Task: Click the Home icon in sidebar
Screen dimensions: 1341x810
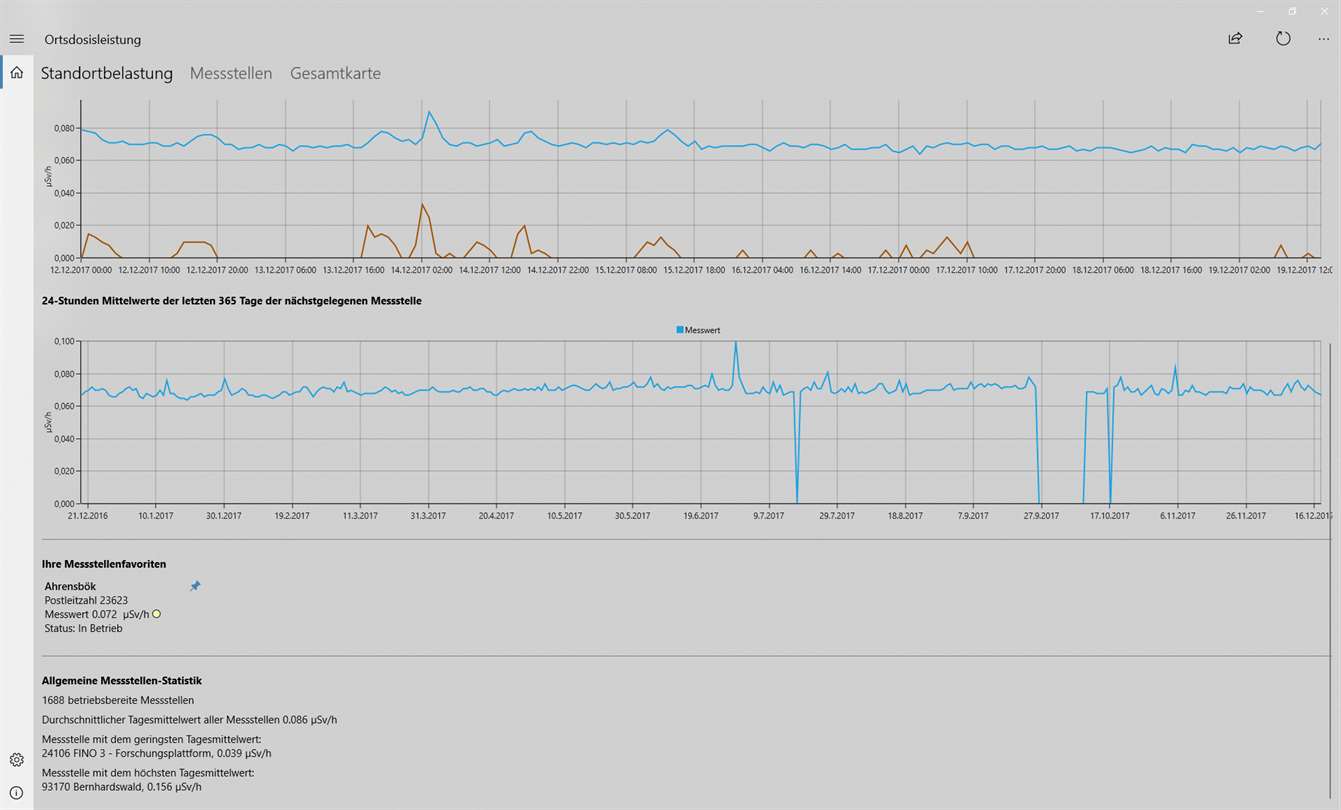Action: [x=16, y=72]
